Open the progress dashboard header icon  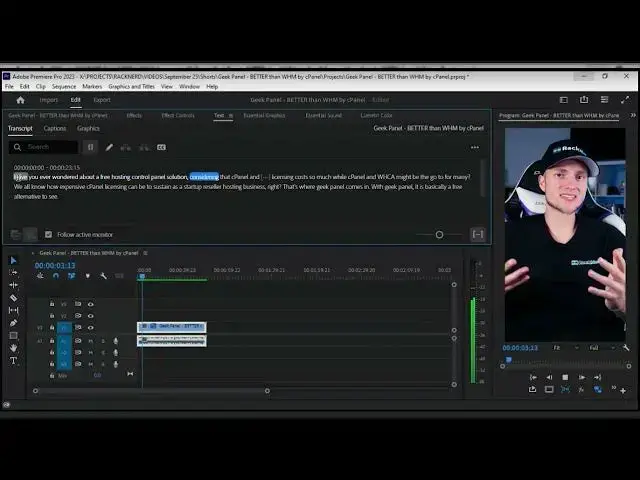point(604,100)
